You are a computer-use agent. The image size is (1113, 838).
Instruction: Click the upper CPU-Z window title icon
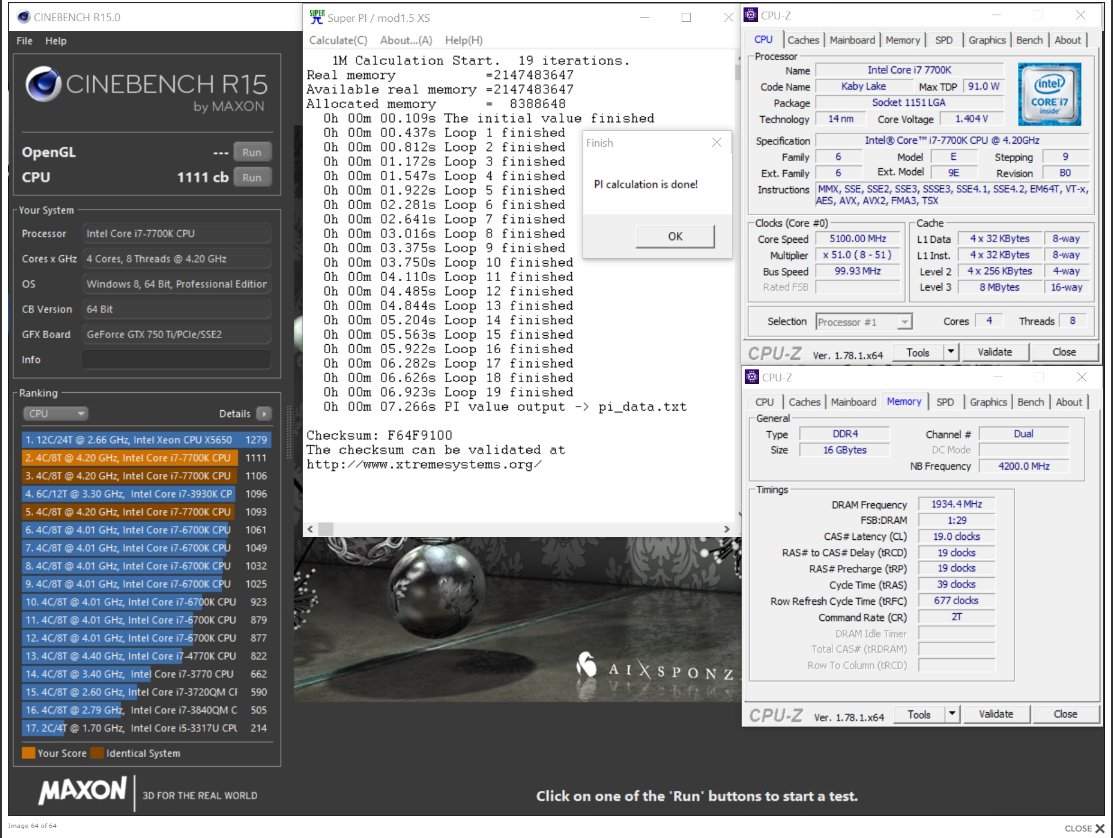click(x=751, y=15)
